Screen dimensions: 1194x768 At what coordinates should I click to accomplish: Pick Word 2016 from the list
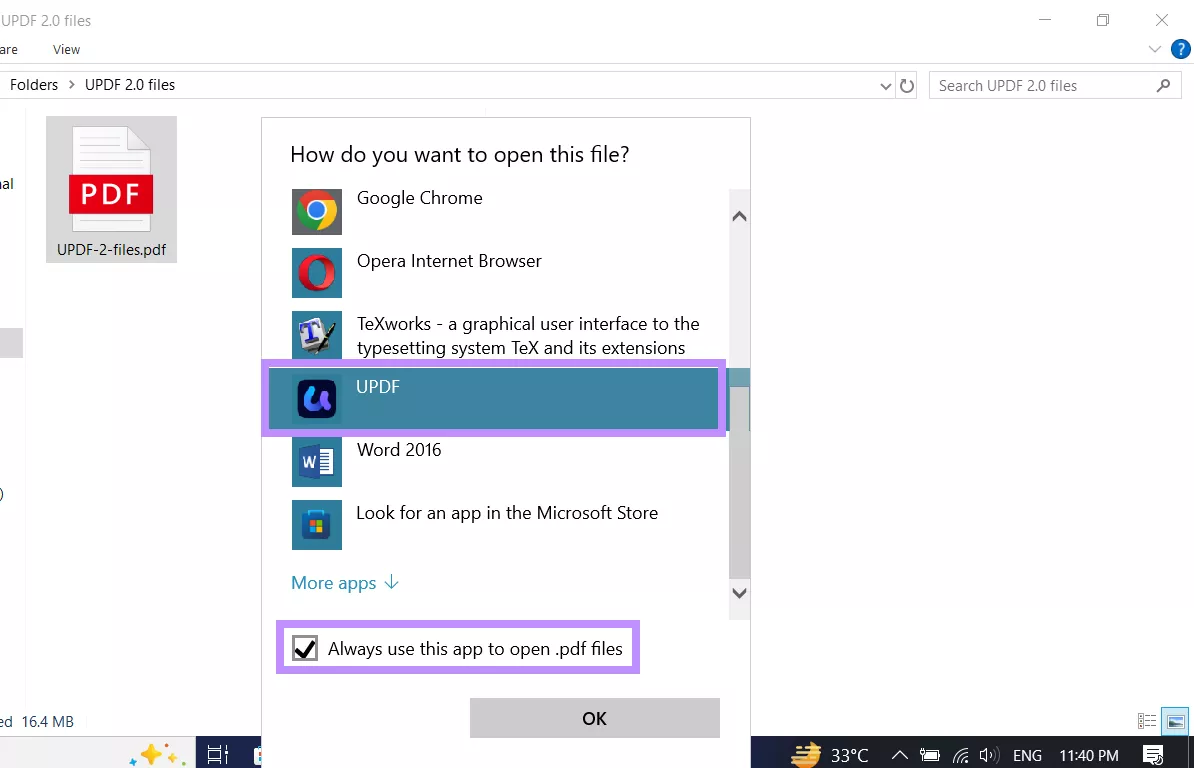pos(398,450)
